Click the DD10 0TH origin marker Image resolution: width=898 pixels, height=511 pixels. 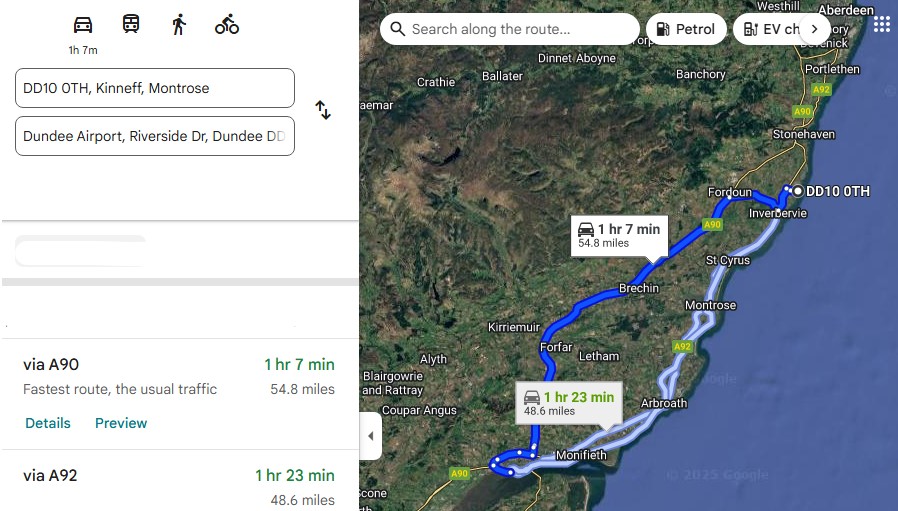click(x=798, y=190)
